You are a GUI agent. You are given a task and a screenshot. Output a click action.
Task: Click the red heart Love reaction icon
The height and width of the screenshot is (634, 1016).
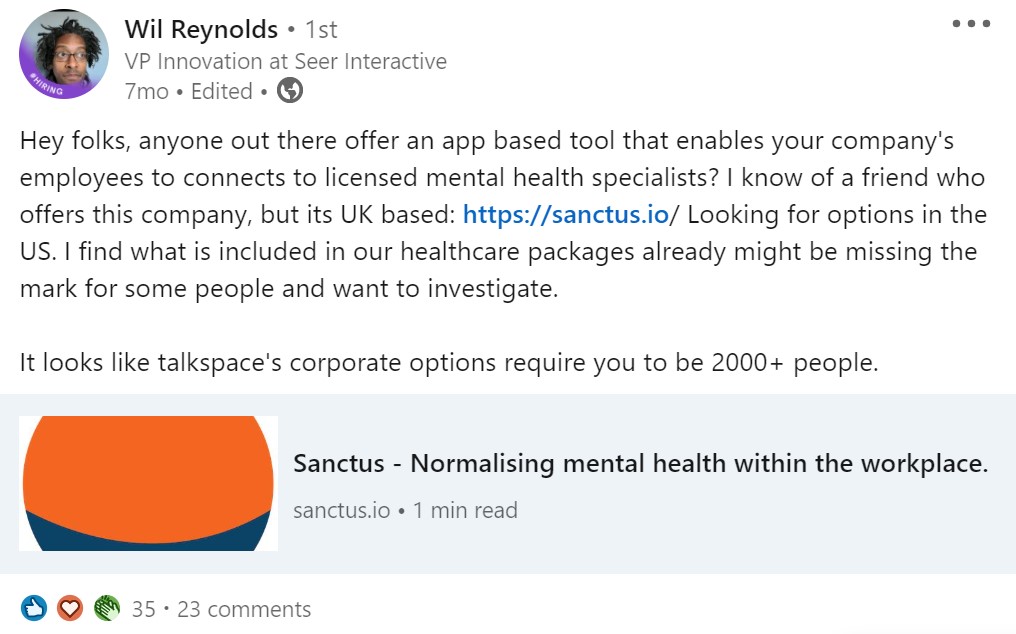click(x=70, y=608)
